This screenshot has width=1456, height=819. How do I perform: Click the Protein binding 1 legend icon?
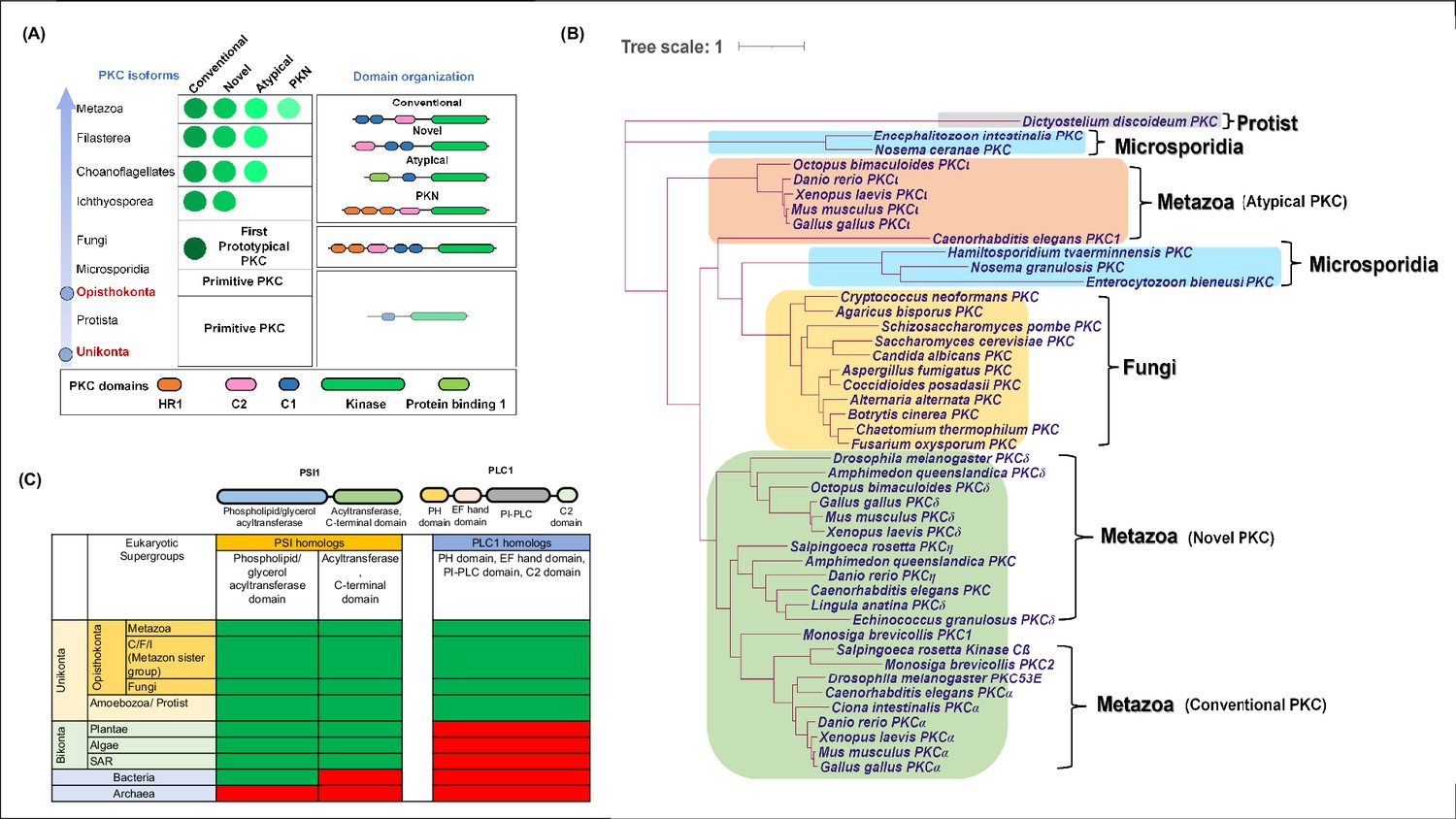click(x=453, y=385)
